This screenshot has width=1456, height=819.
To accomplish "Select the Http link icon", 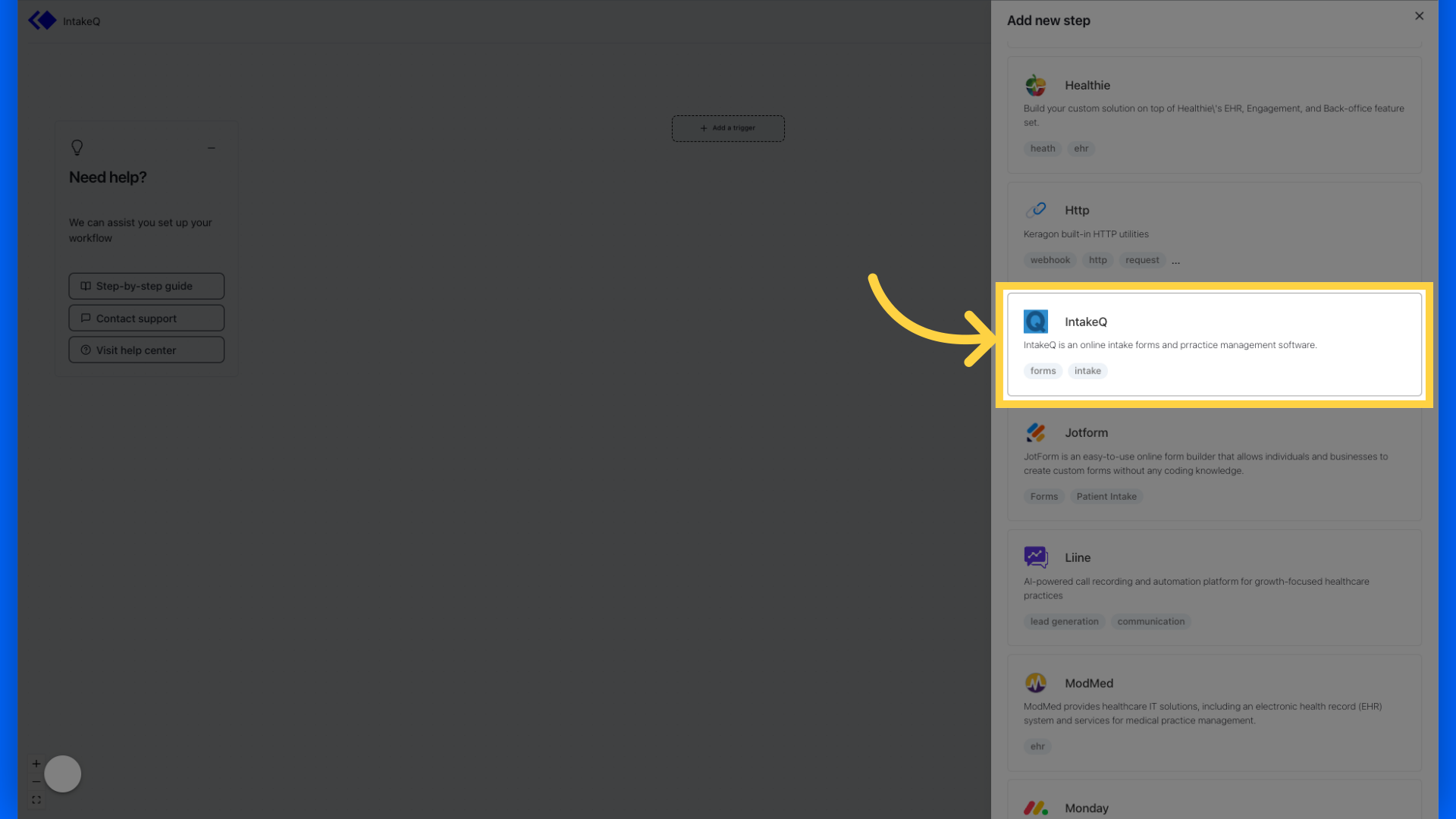I will tap(1036, 210).
